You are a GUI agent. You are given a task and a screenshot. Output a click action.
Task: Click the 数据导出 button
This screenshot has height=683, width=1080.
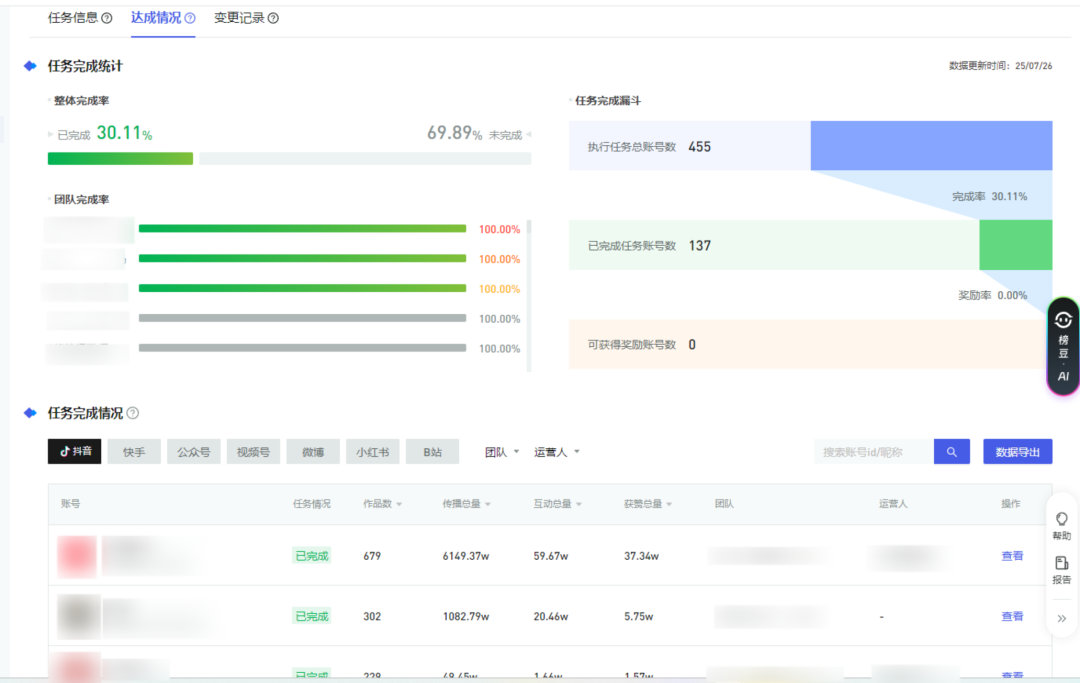tap(1017, 452)
